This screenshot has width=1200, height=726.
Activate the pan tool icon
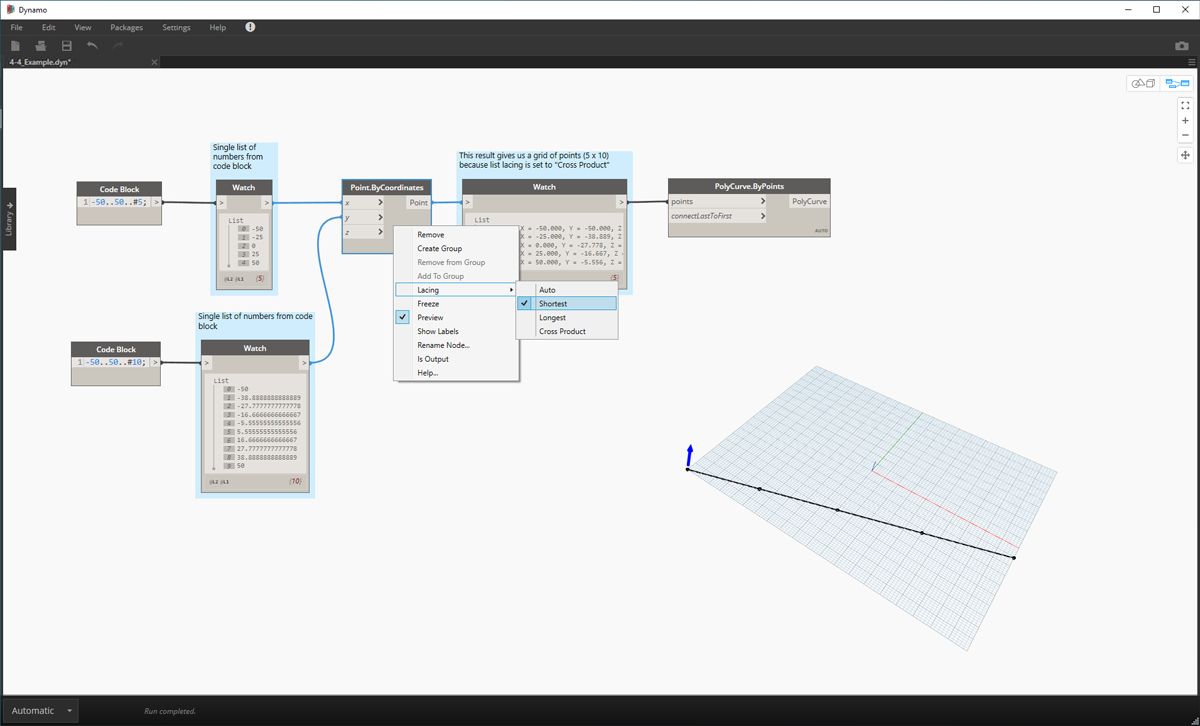[x=1185, y=155]
